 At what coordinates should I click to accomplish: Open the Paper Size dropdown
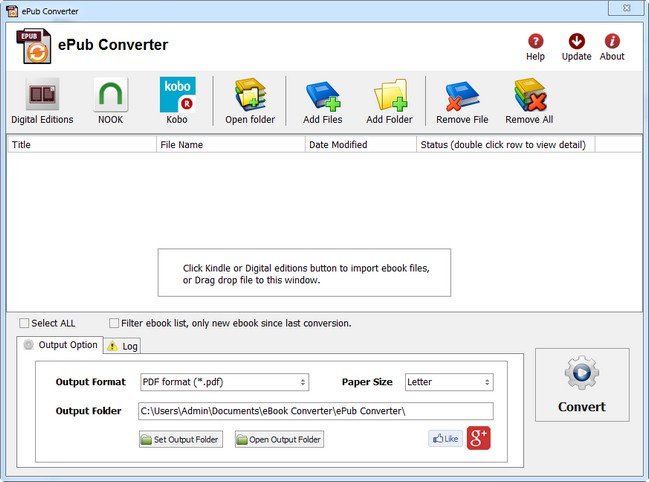pos(449,382)
